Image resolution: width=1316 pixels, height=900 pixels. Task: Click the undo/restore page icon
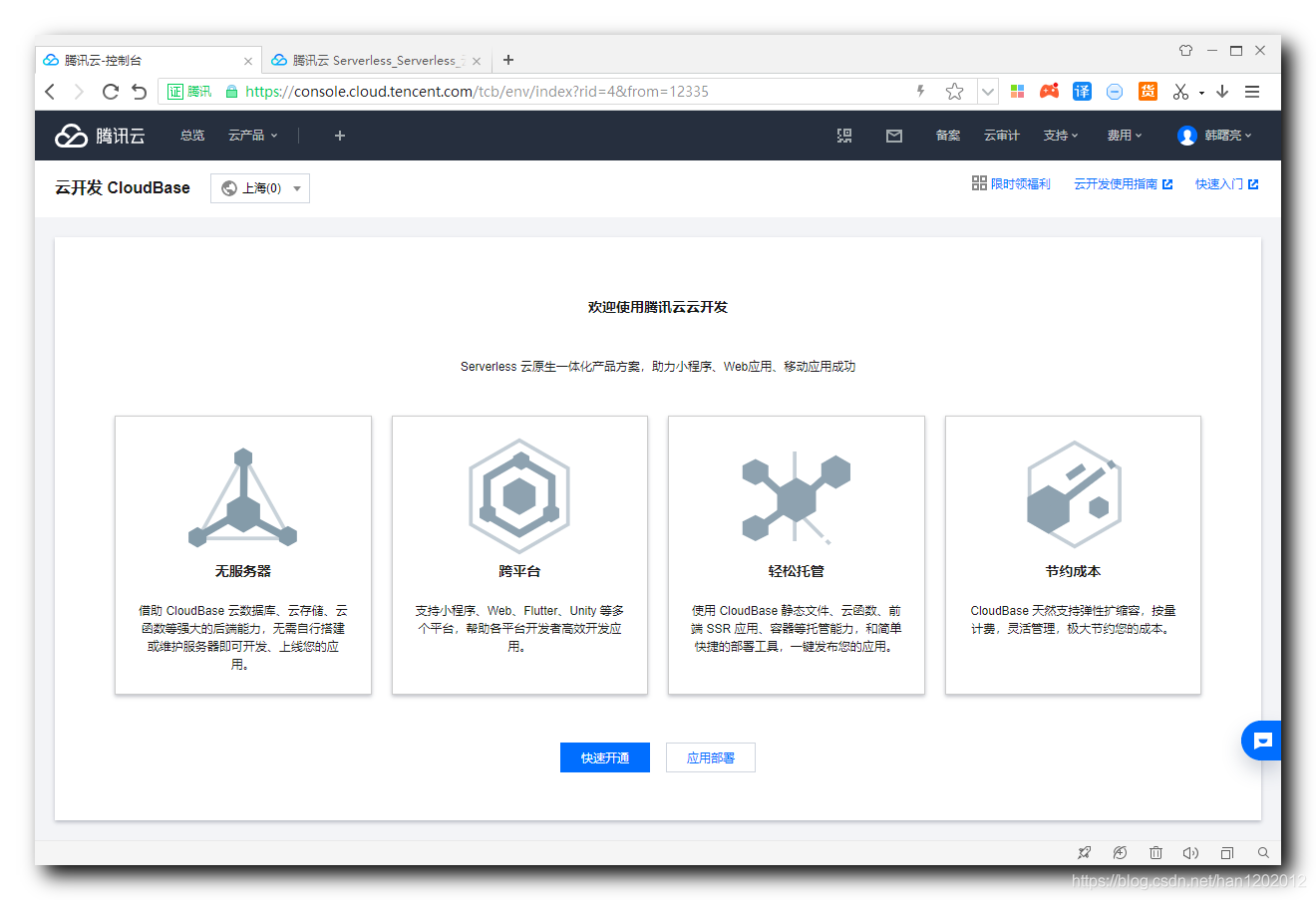coord(140,92)
